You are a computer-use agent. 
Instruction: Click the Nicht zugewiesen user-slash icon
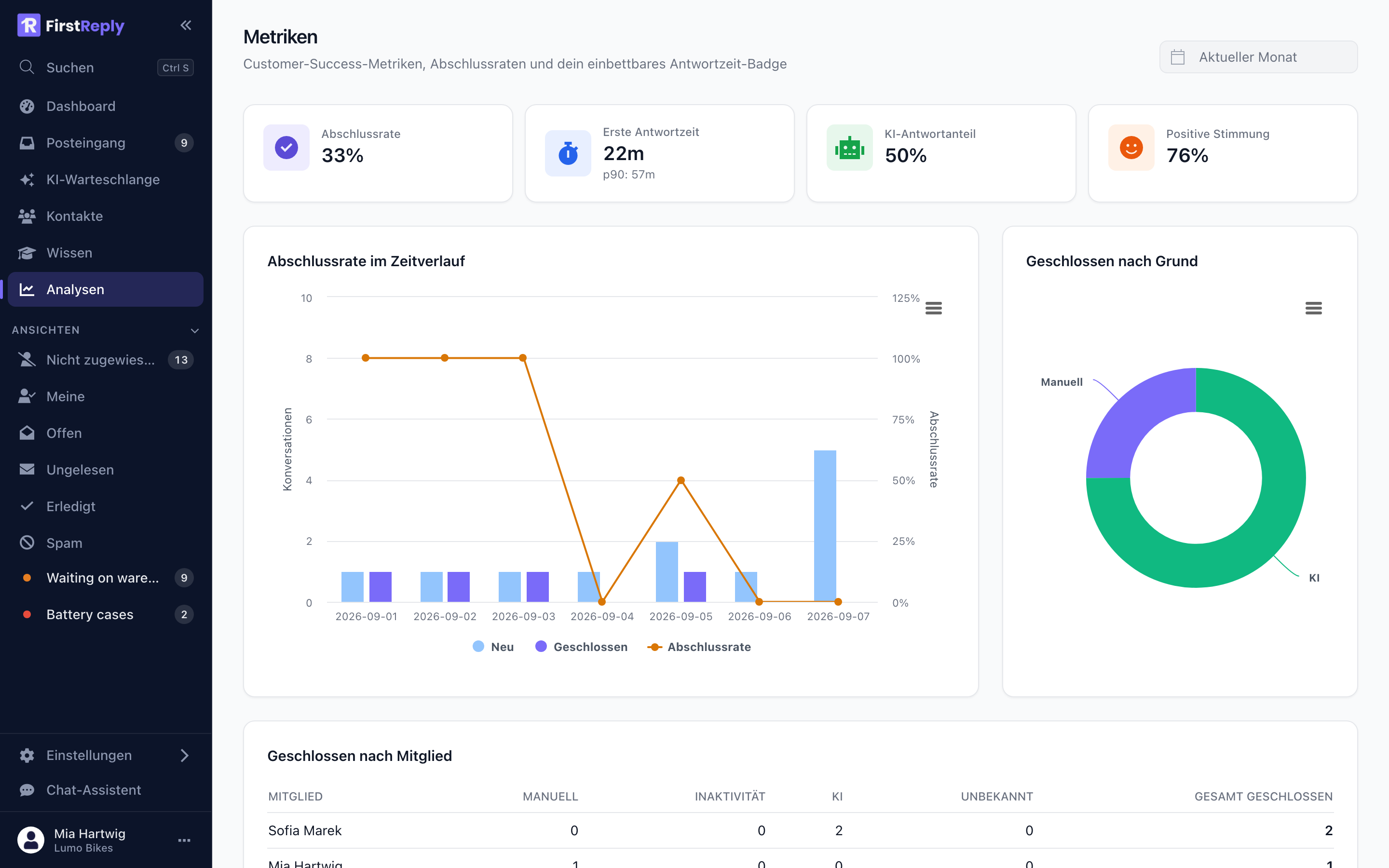pos(27,360)
